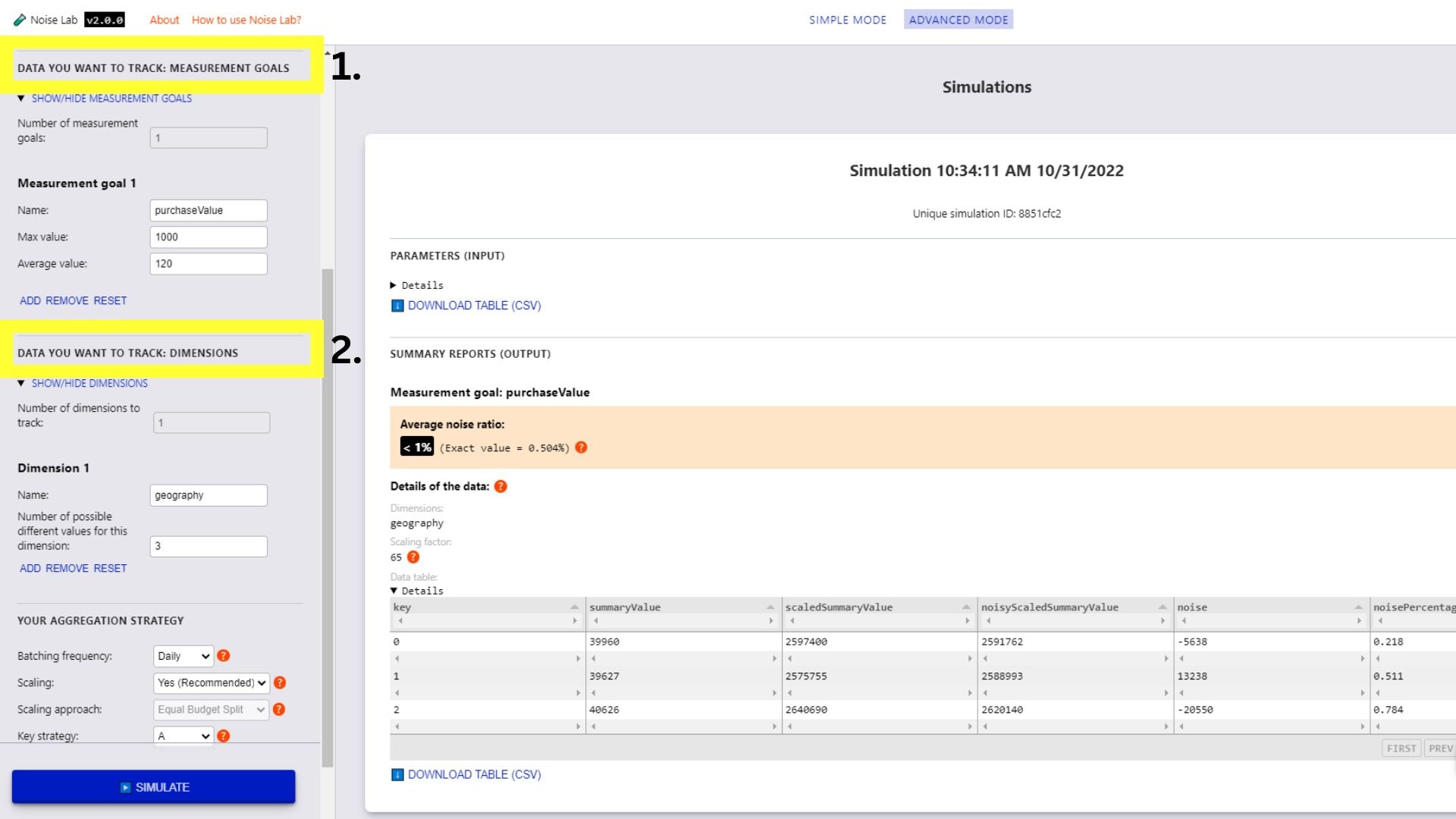Click the CSV download icon for parameters

click(x=397, y=305)
